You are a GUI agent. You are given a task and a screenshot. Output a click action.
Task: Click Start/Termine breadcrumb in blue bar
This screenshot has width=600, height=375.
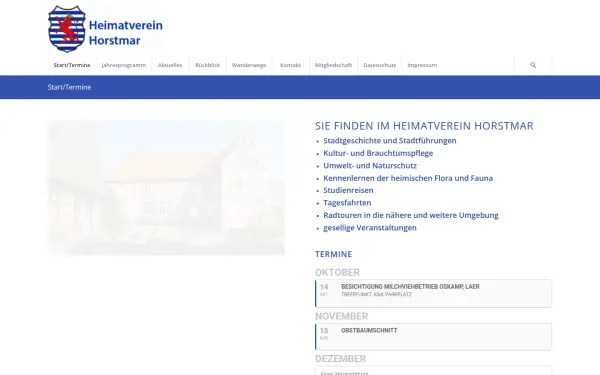[x=69, y=87]
